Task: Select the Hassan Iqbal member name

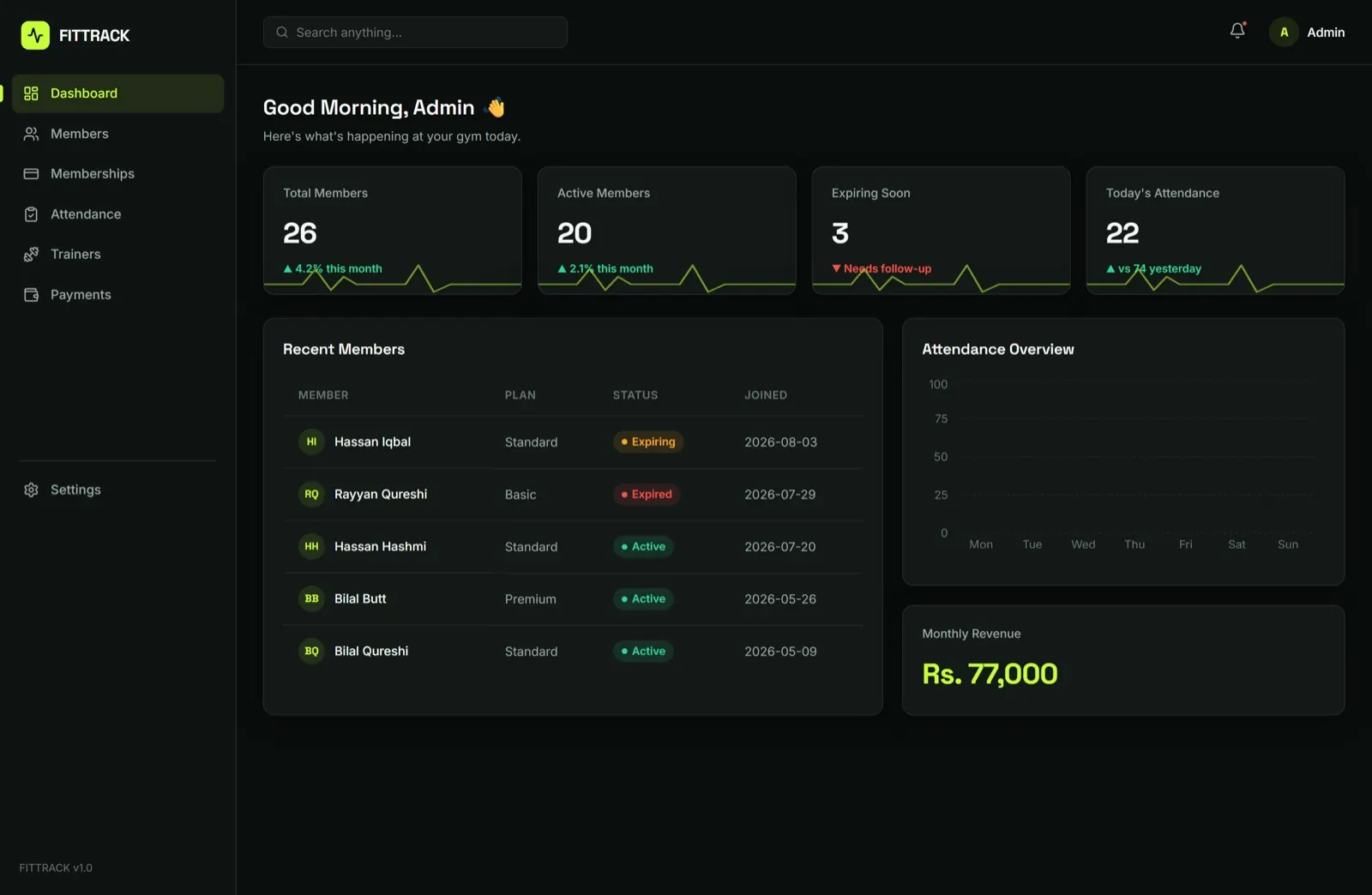Action: [x=372, y=441]
